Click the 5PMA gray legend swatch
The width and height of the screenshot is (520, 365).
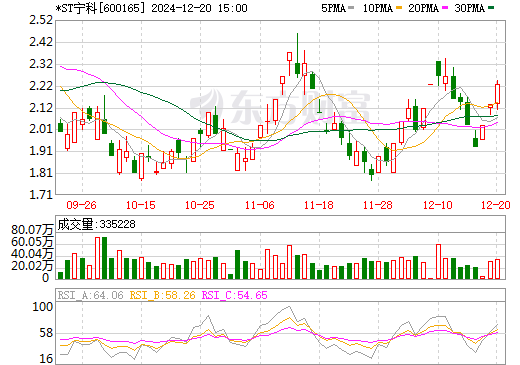pyautogui.click(x=351, y=7)
